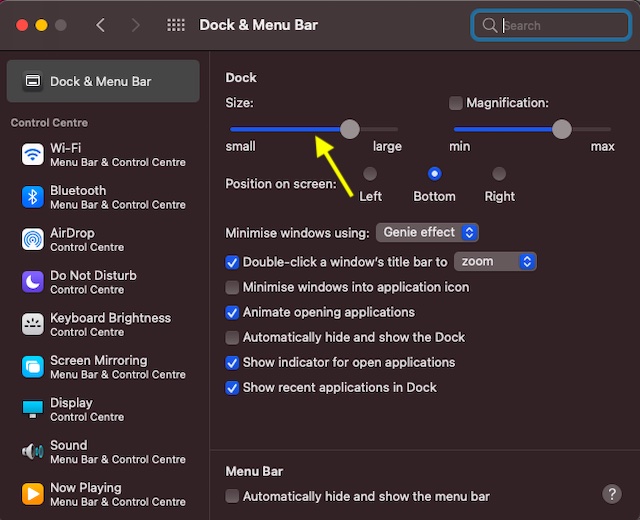Click the Now Playing play icon
640x520 pixels.
pos(33,494)
